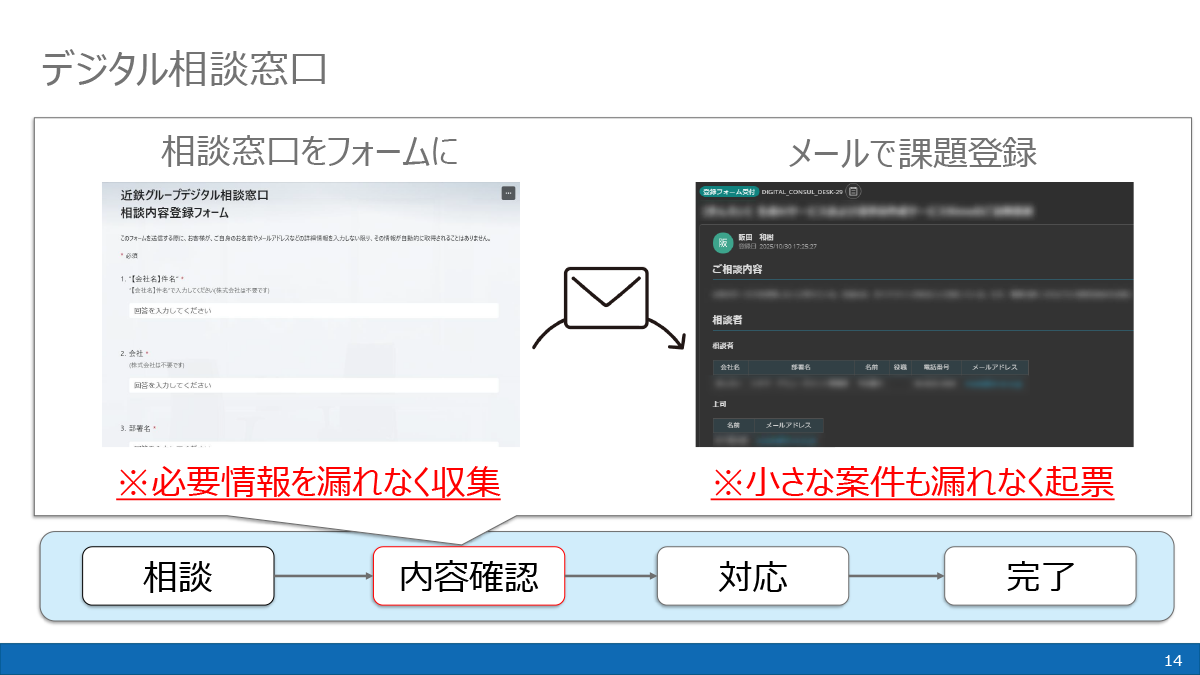Click the arrow between 相談 and 内容確認

[x=322, y=577]
